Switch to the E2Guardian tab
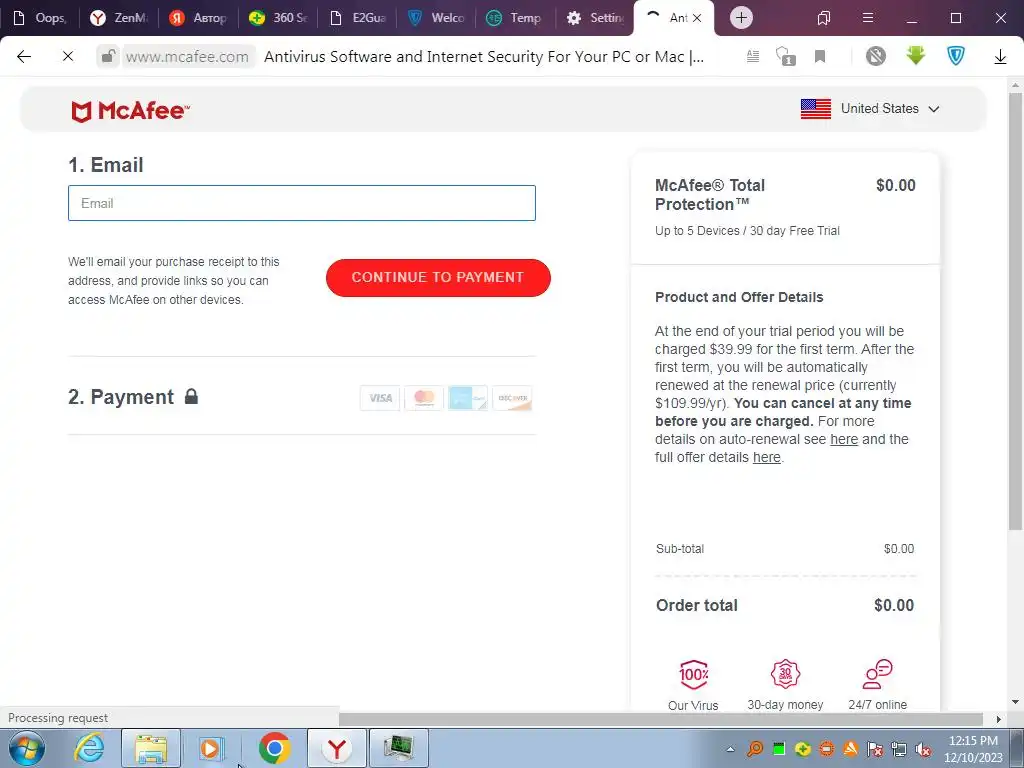 pos(358,18)
